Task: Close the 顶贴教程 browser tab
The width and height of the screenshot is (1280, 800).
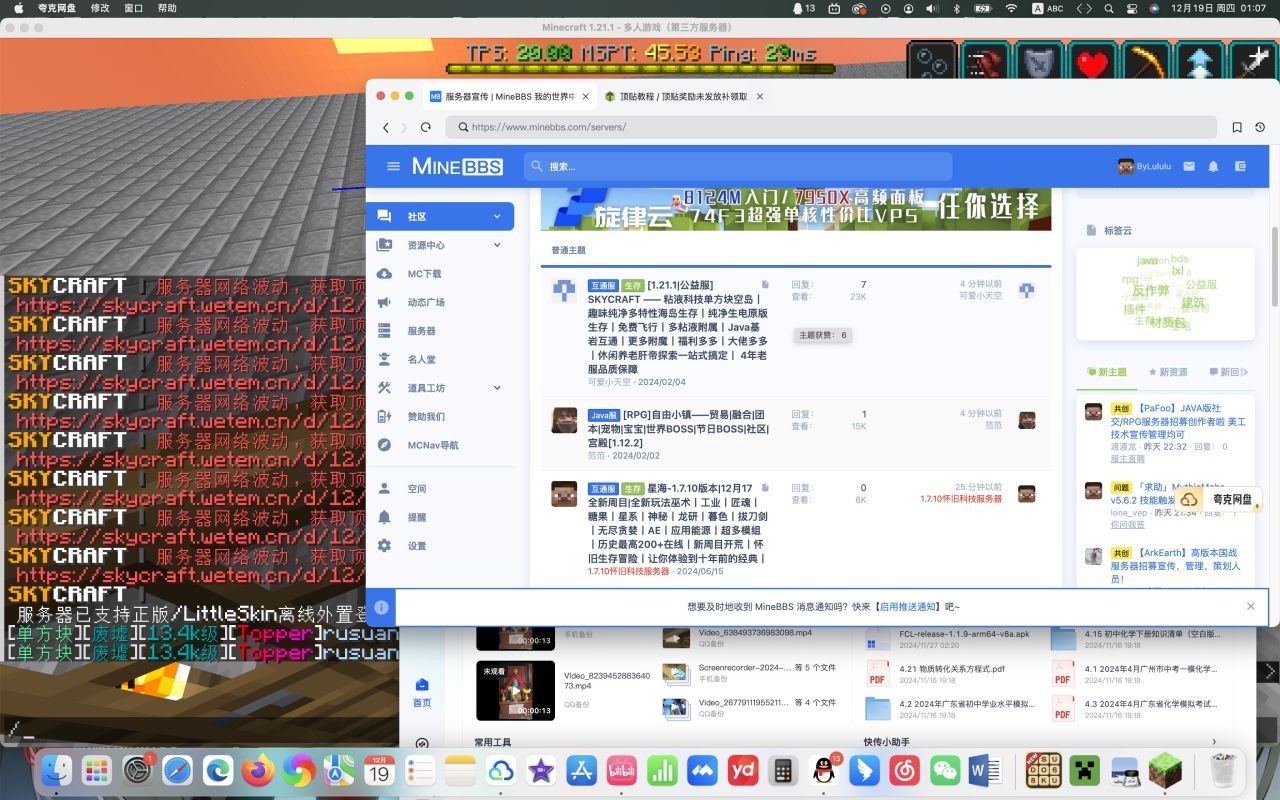Action: tap(760, 97)
